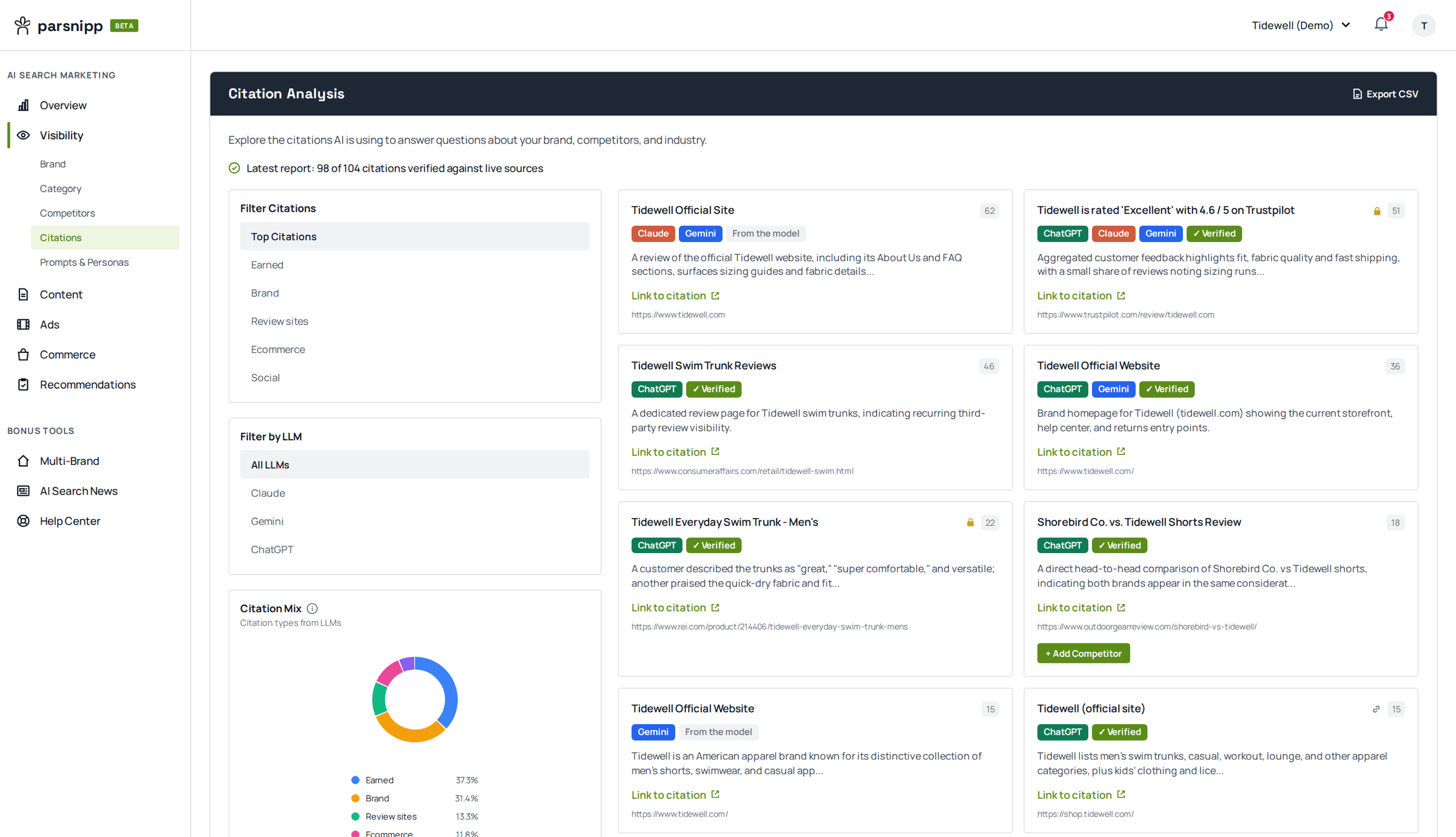Open the Tidewell (Demo) account dropdown
Screen dimensions: 1456x837
click(x=1301, y=25)
